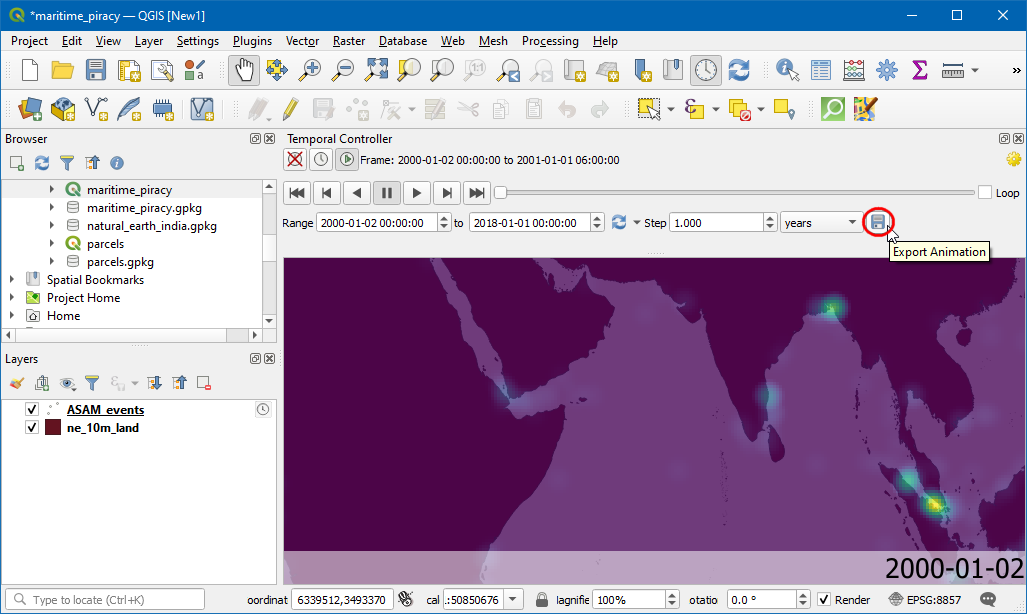The height and width of the screenshot is (614, 1027).
Task: Open the map scale dropdown arrow
Action: point(513,600)
